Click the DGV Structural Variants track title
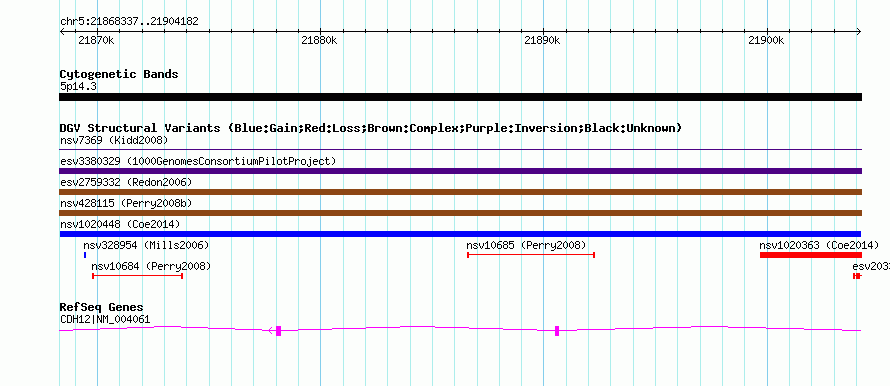This screenshot has width=890, height=386. coord(371,128)
